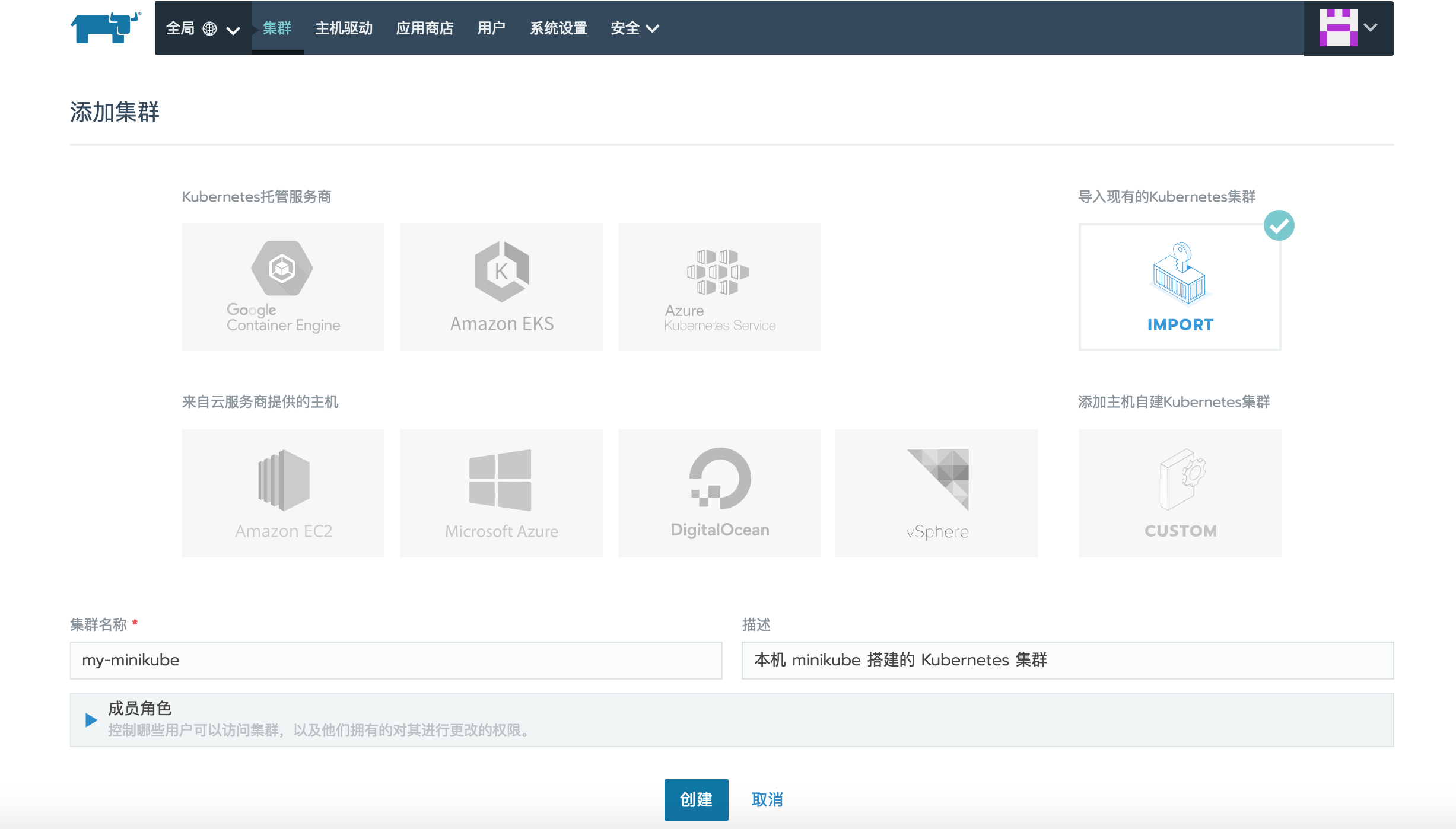Image resolution: width=1456 pixels, height=829 pixels.
Task: Expand the 成员角色 member roles section
Action: coord(91,720)
